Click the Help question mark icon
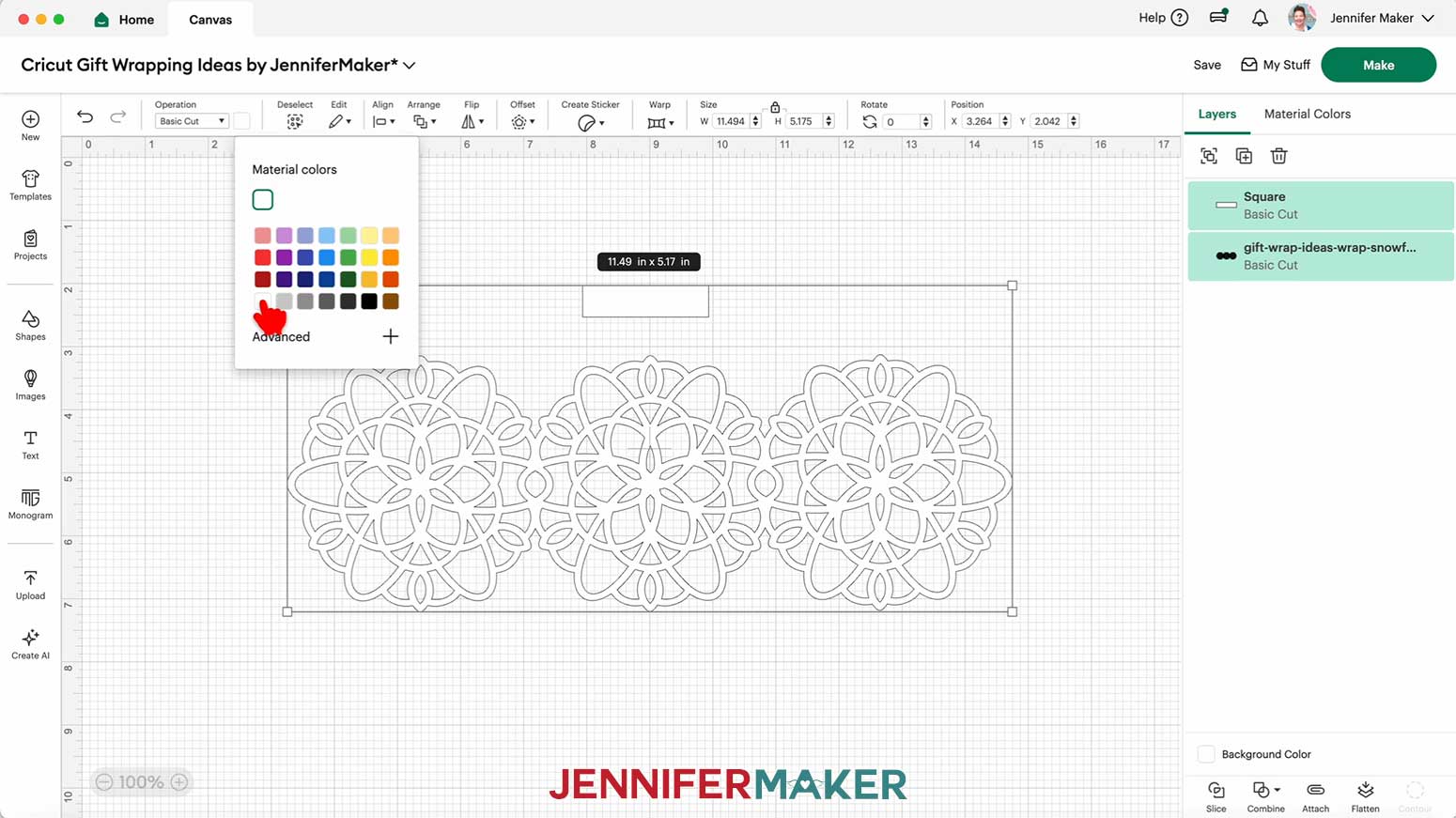This screenshot has width=1456, height=818. (1180, 18)
